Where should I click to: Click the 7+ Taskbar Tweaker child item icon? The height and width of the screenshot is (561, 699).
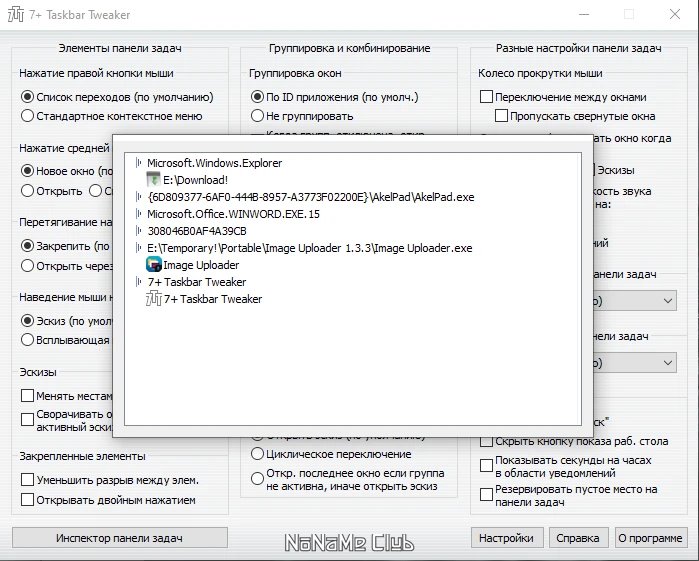click(154, 298)
